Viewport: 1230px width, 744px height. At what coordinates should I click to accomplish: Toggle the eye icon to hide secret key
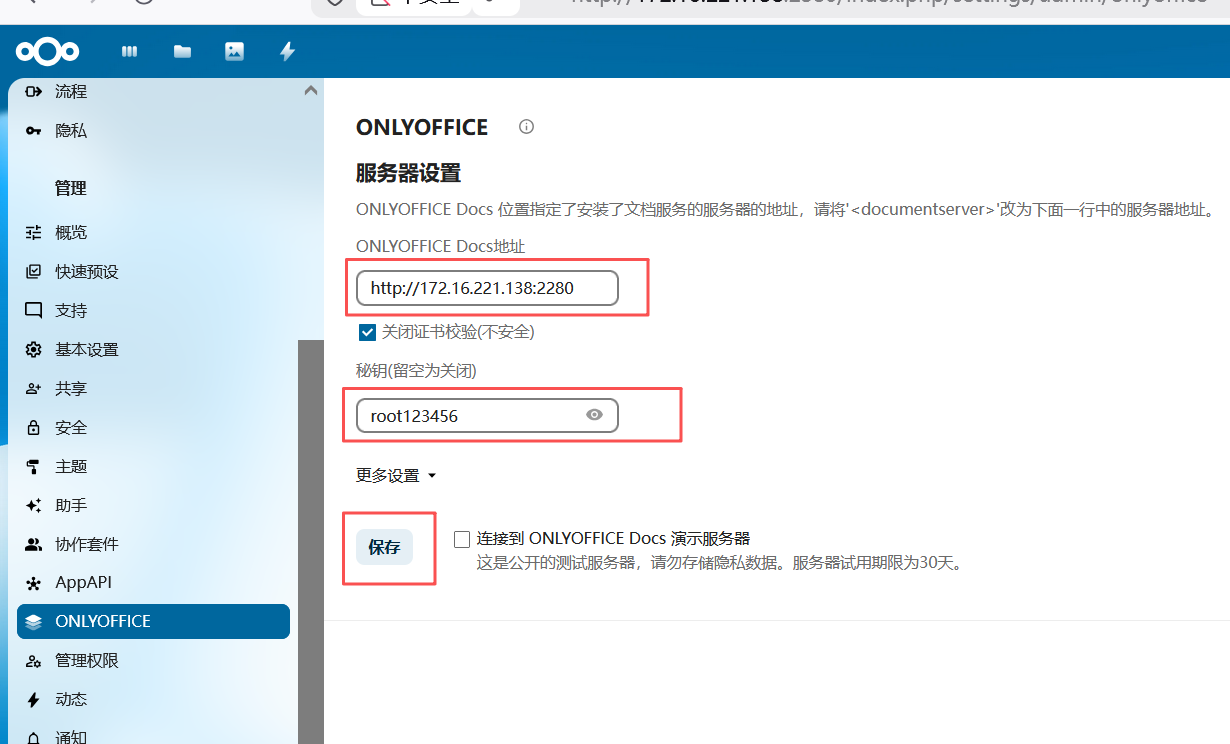pyautogui.click(x=594, y=415)
